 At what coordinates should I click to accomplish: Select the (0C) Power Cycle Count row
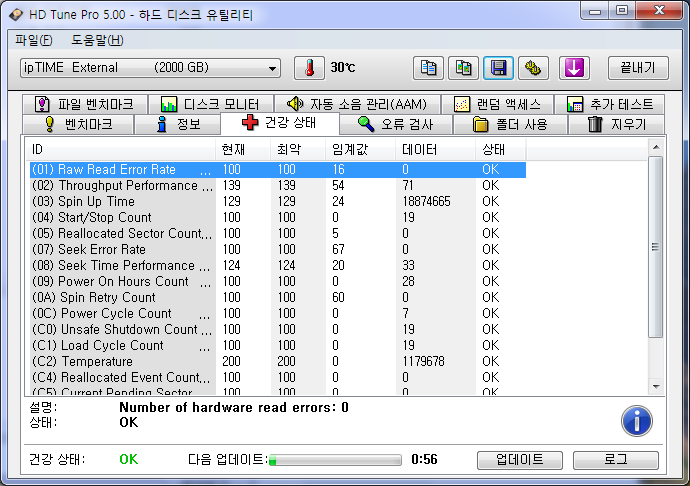[x=278, y=313]
